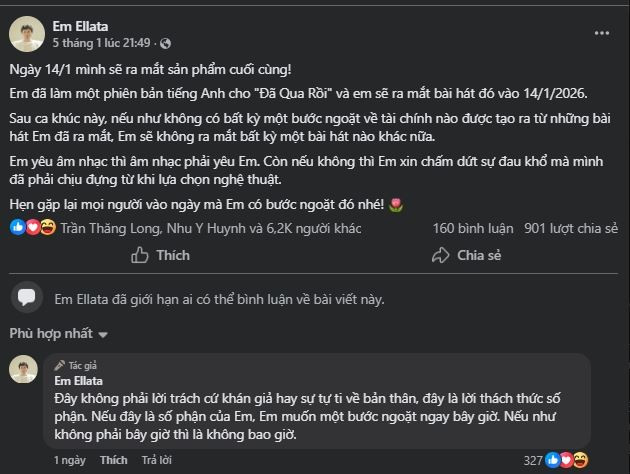Click the speech bubble comment restriction icon
This screenshot has height=474, width=630.
(27, 297)
